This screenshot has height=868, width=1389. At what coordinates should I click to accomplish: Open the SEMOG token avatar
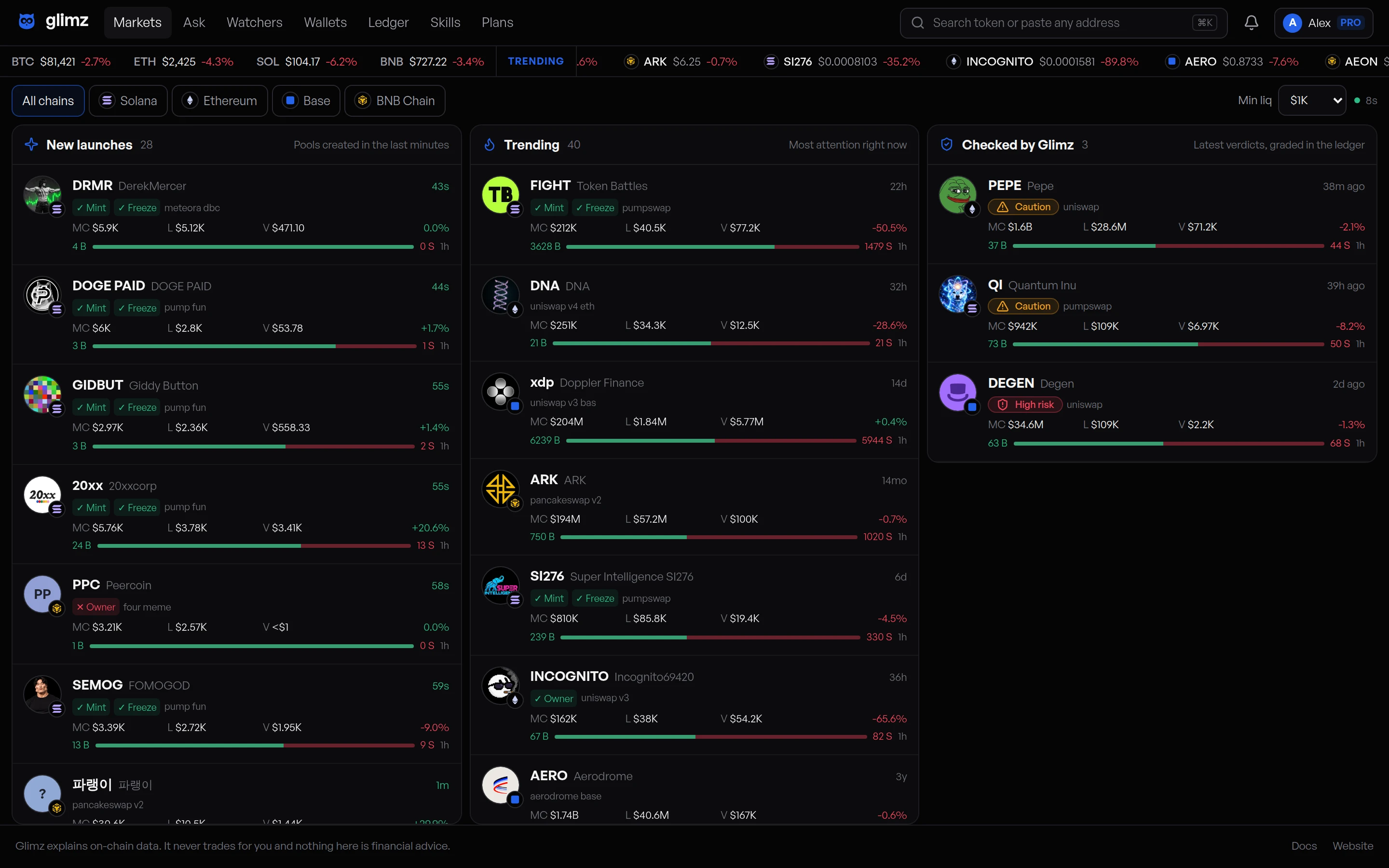(x=42, y=694)
